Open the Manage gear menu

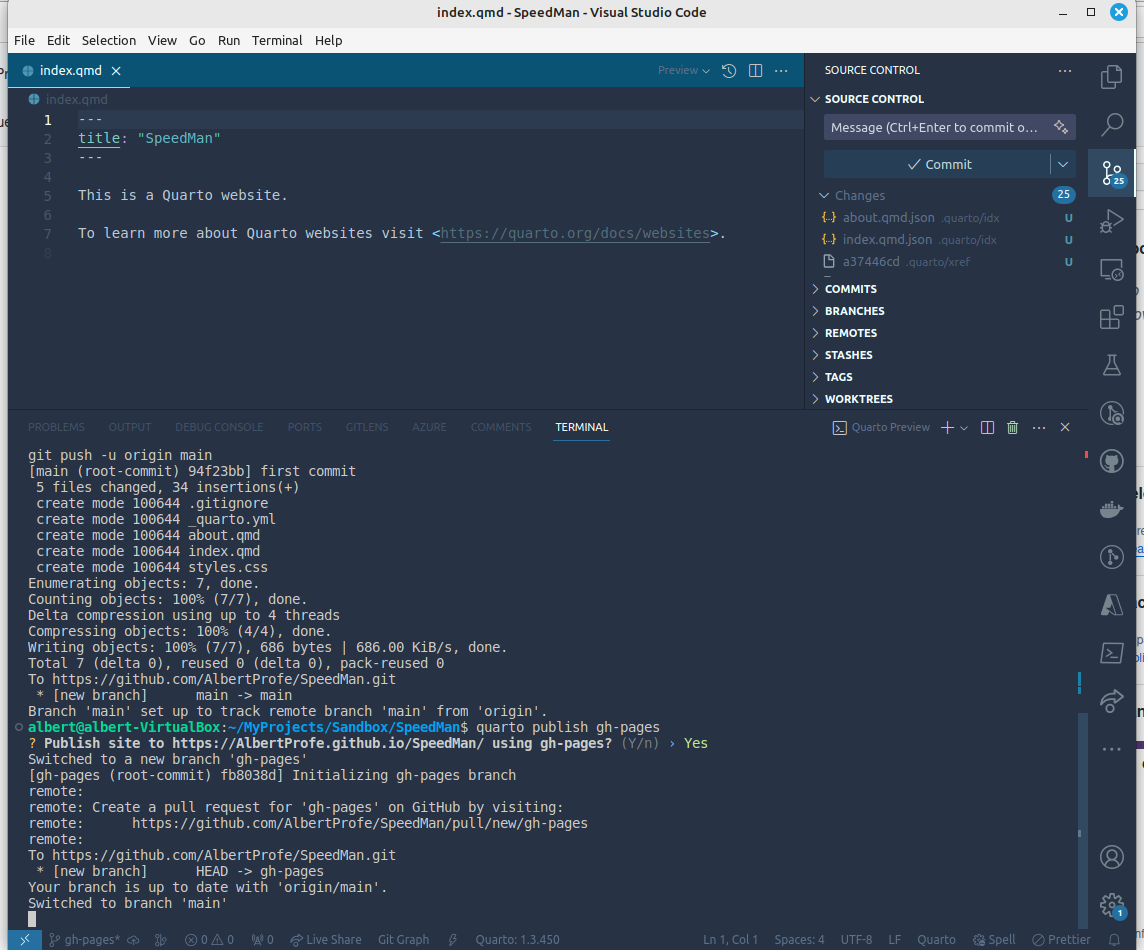click(1111, 905)
